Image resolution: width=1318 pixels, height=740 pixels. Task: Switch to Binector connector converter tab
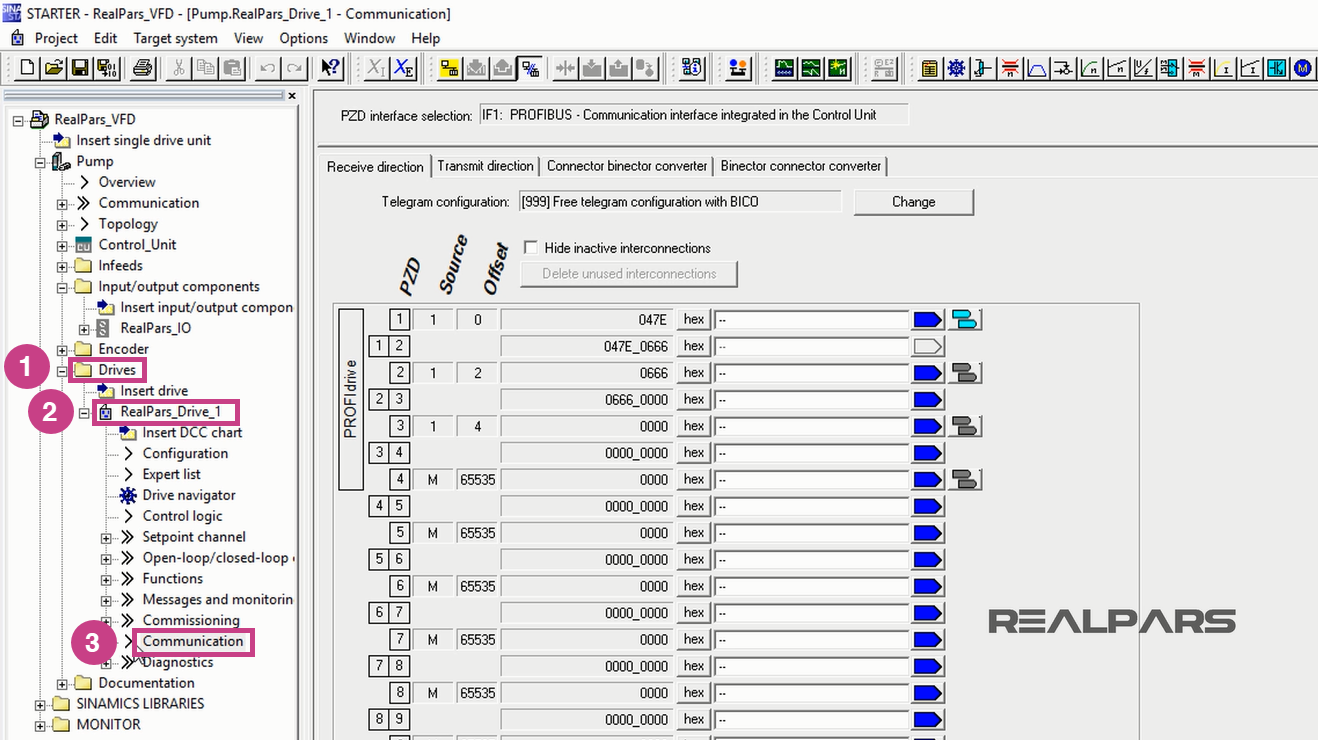click(x=801, y=166)
